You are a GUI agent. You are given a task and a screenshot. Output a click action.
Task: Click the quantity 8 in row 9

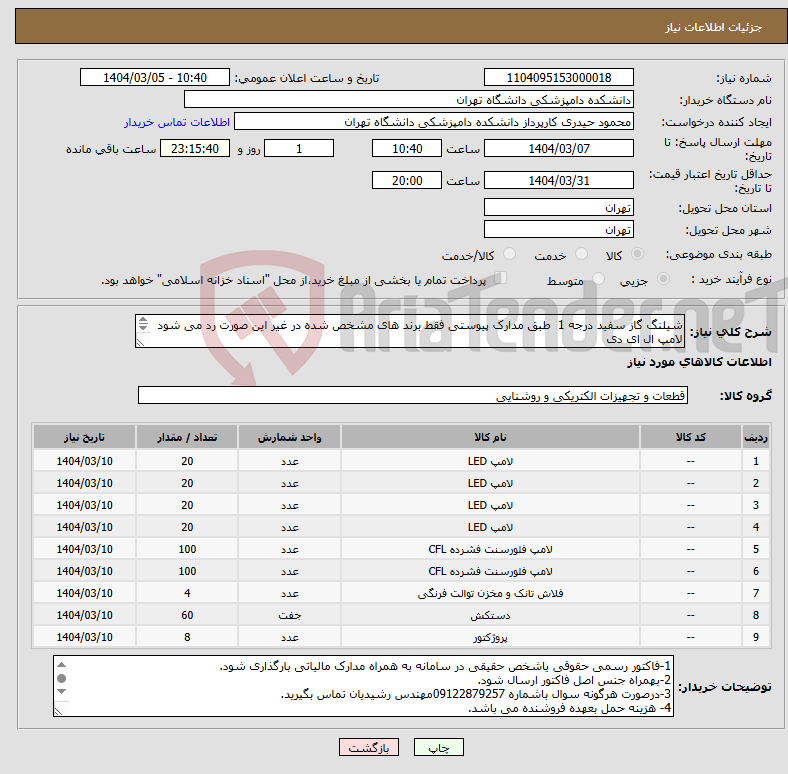[187, 637]
